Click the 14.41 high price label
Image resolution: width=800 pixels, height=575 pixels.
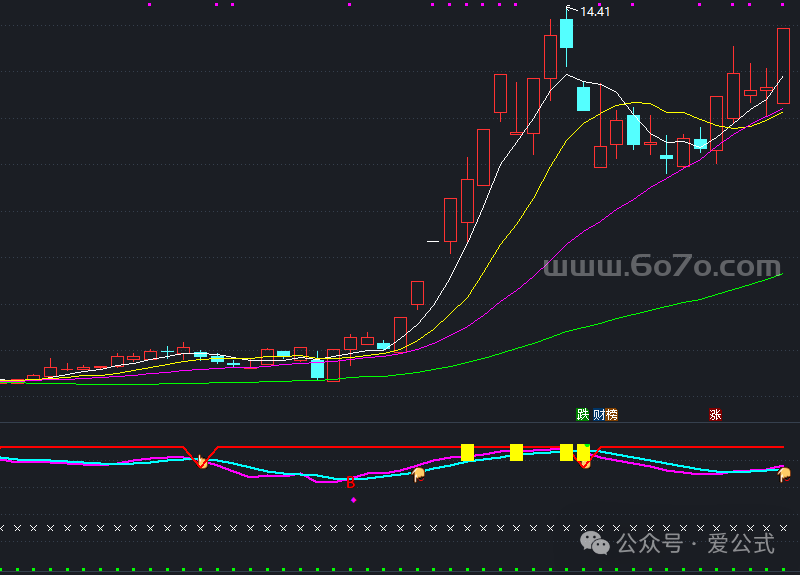click(x=595, y=12)
